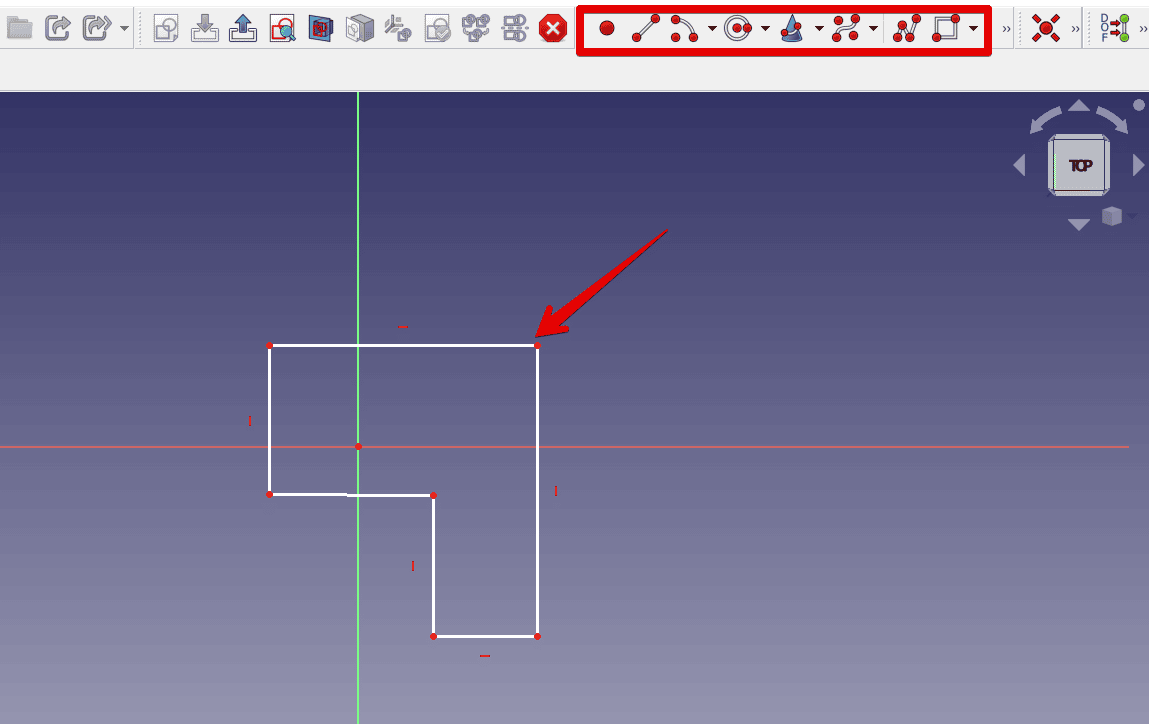The image size is (1149, 724).
Task: Select the Conic tool
Action: coord(793,28)
